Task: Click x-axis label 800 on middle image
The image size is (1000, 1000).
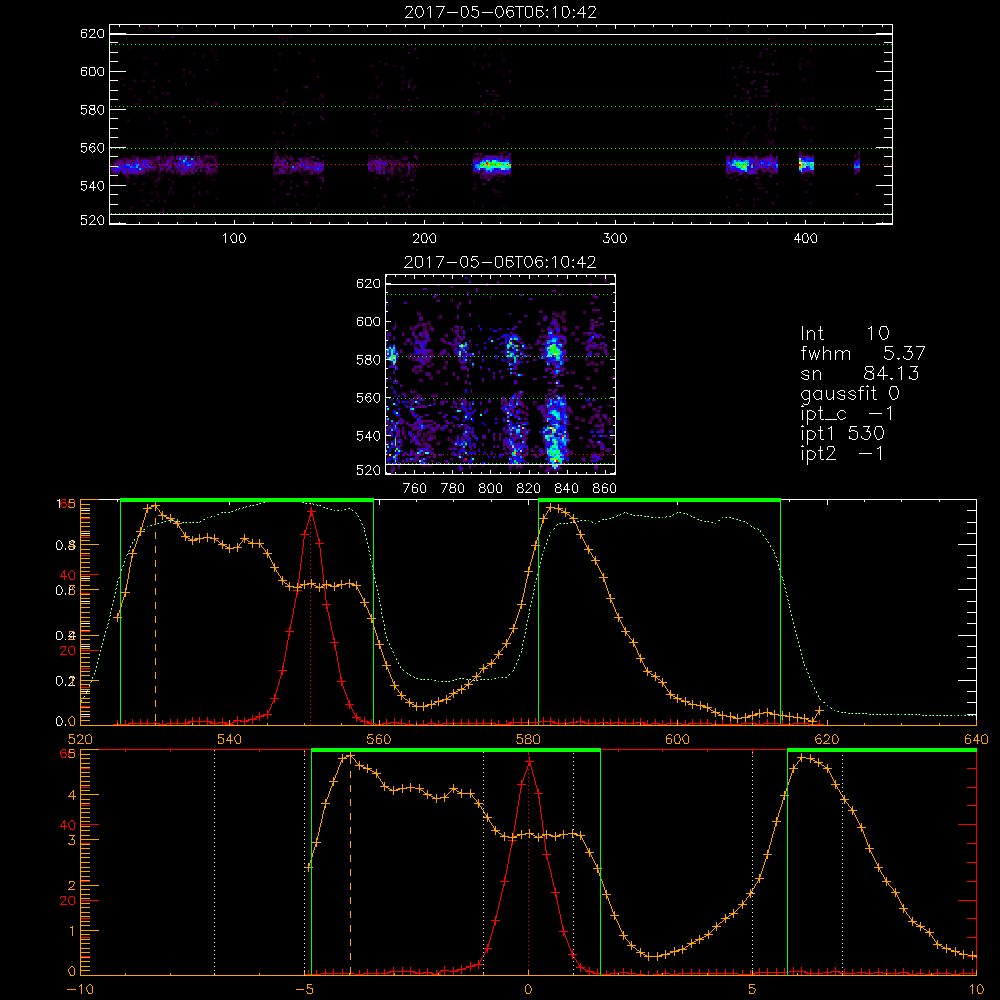Action: [490, 489]
